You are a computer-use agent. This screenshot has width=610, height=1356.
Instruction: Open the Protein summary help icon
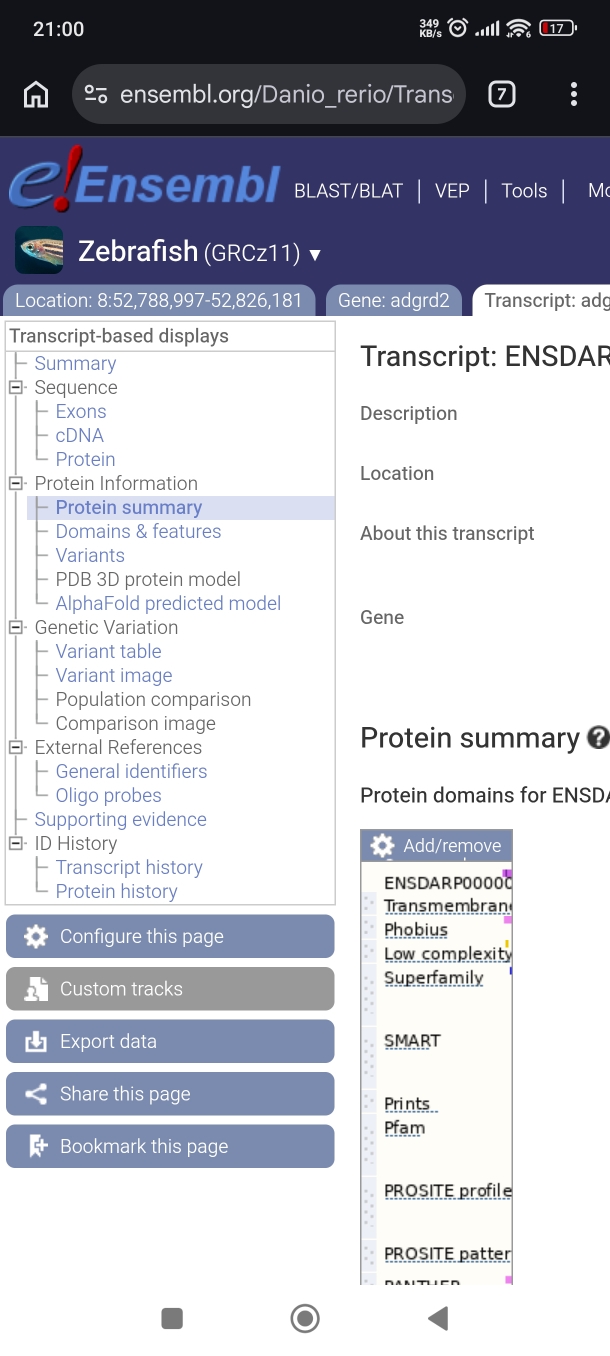(x=598, y=738)
